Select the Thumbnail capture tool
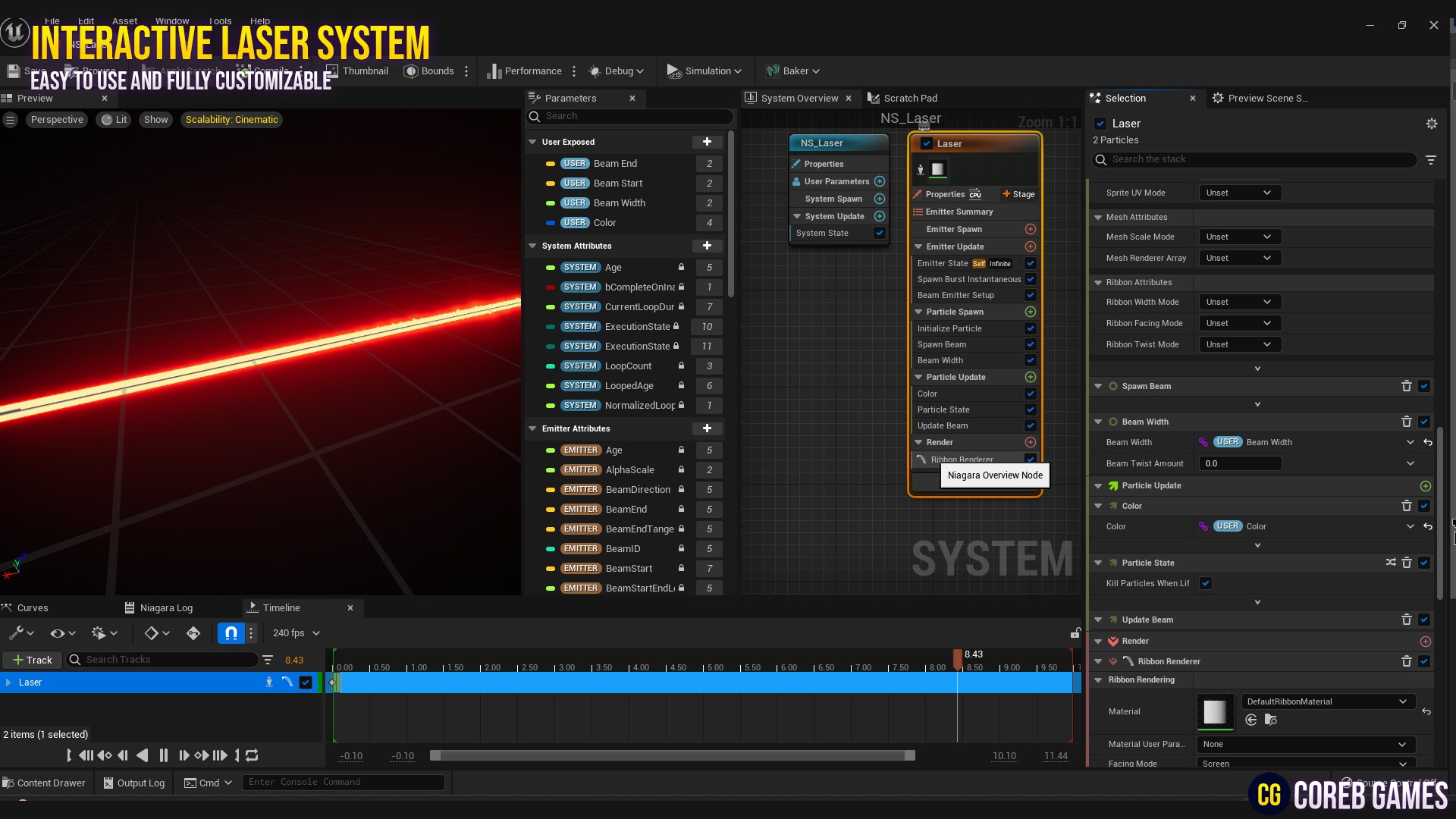1456x819 pixels. click(332, 70)
